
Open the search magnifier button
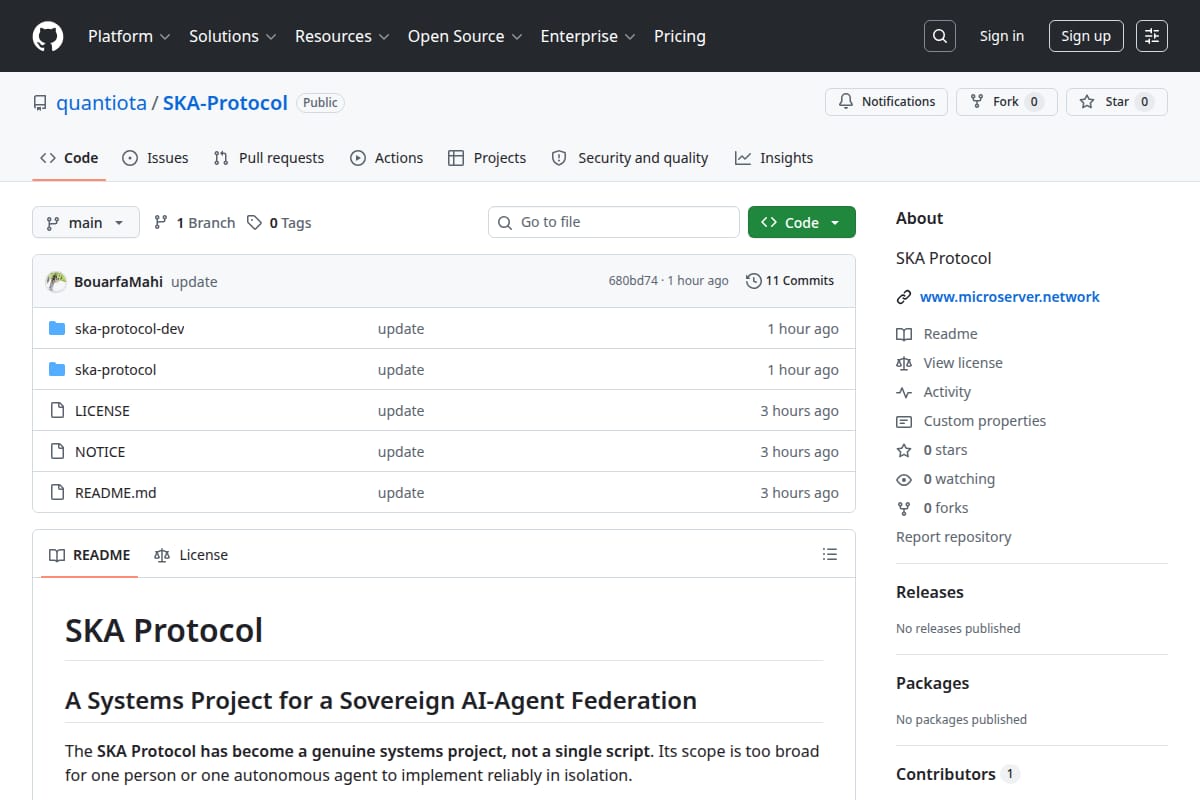(x=939, y=36)
